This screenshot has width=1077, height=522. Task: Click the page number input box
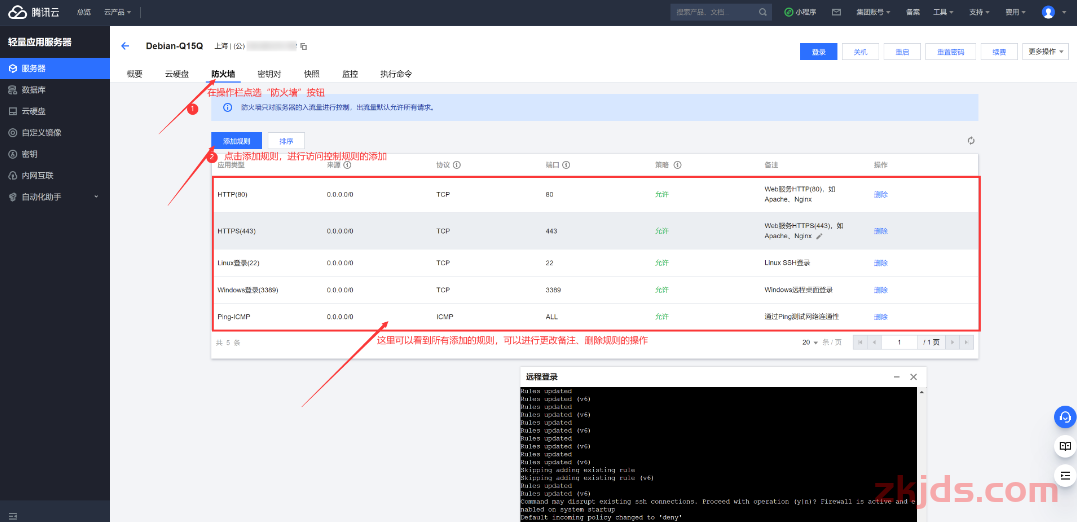pyautogui.click(x=899, y=342)
